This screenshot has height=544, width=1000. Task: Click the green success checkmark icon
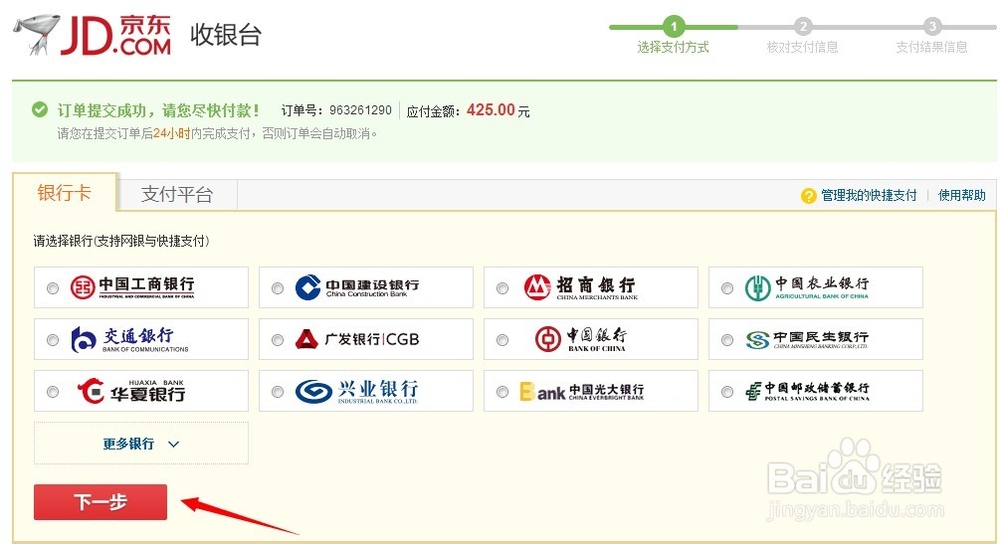click(40, 110)
